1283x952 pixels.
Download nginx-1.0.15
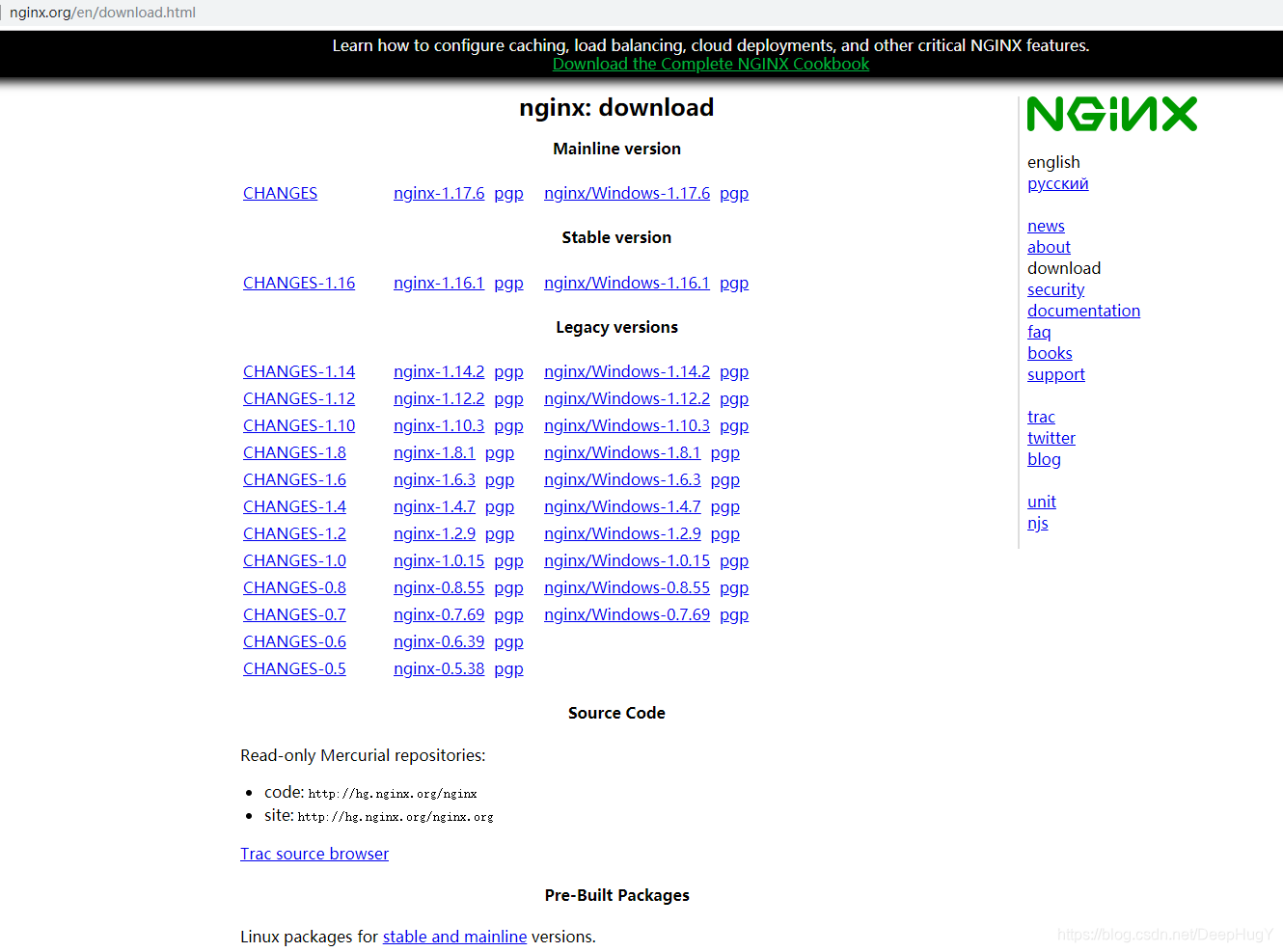click(439, 560)
